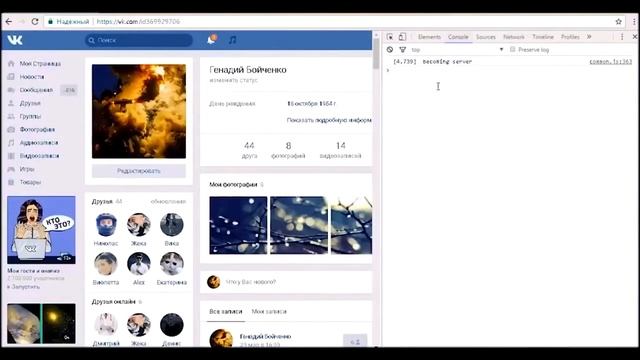Open friend Alex avatar

[x=139, y=264]
